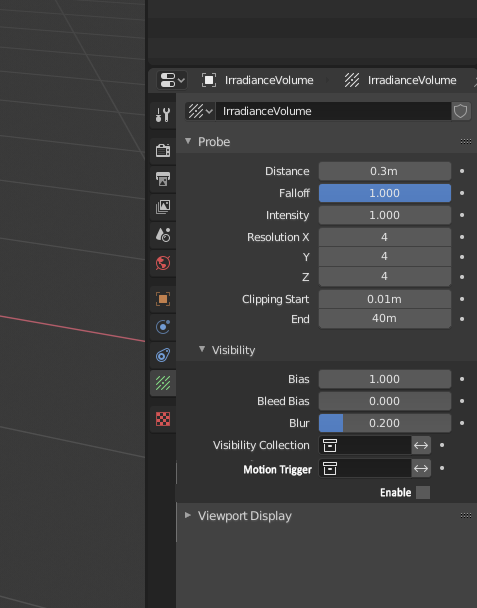
Task: Open the World properties tab
Action: point(163,263)
